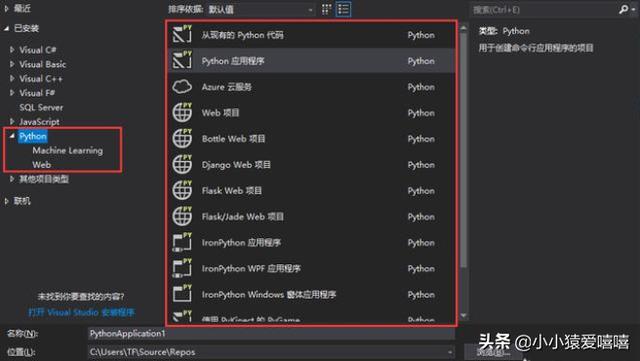This screenshot has height=361, width=640.
Task: Expand the Visual F# node
Action: tap(12, 93)
